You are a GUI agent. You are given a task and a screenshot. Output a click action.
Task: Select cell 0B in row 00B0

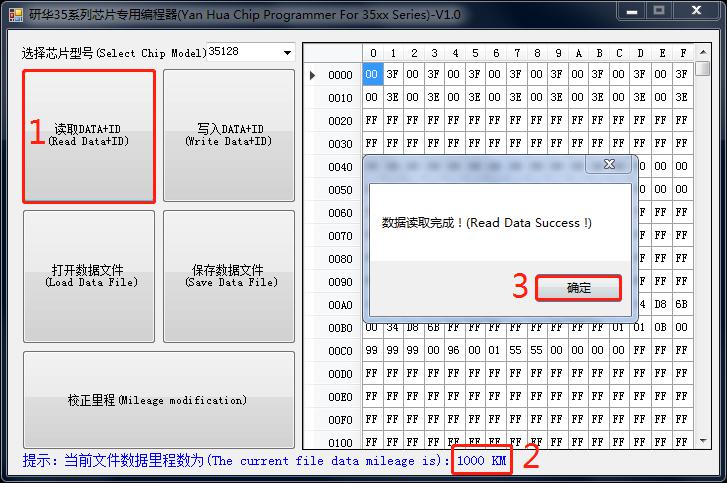(x=660, y=327)
